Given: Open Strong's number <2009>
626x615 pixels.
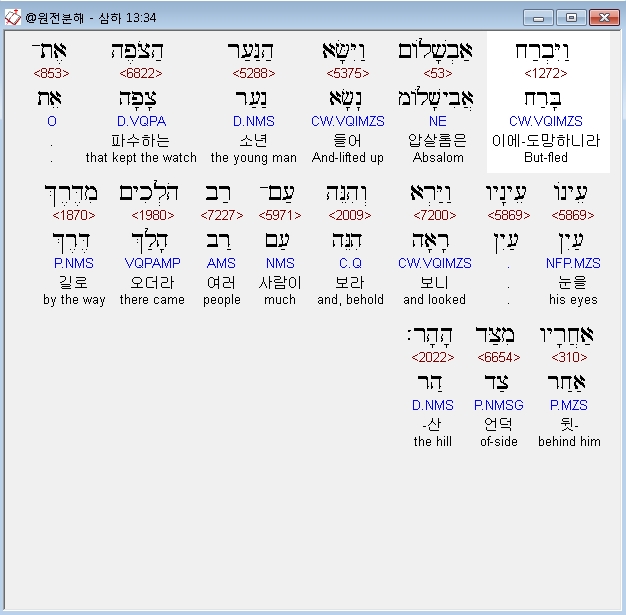Looking at the screenshot, I should [x=350, y=215].
